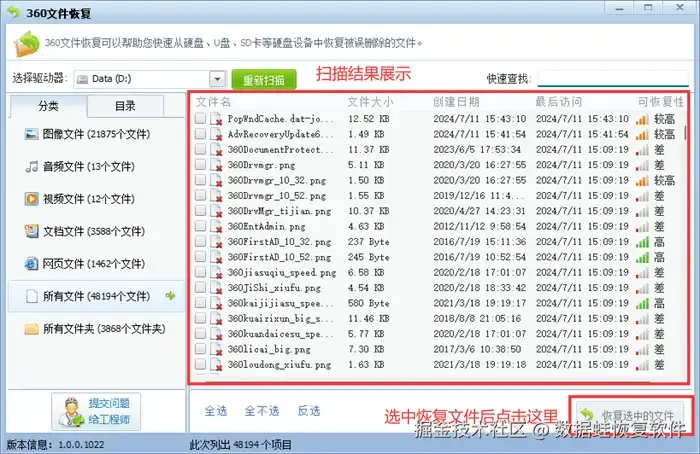Open the Data (D:) drive combo box
700x454 pixels.
coord(149,79)
